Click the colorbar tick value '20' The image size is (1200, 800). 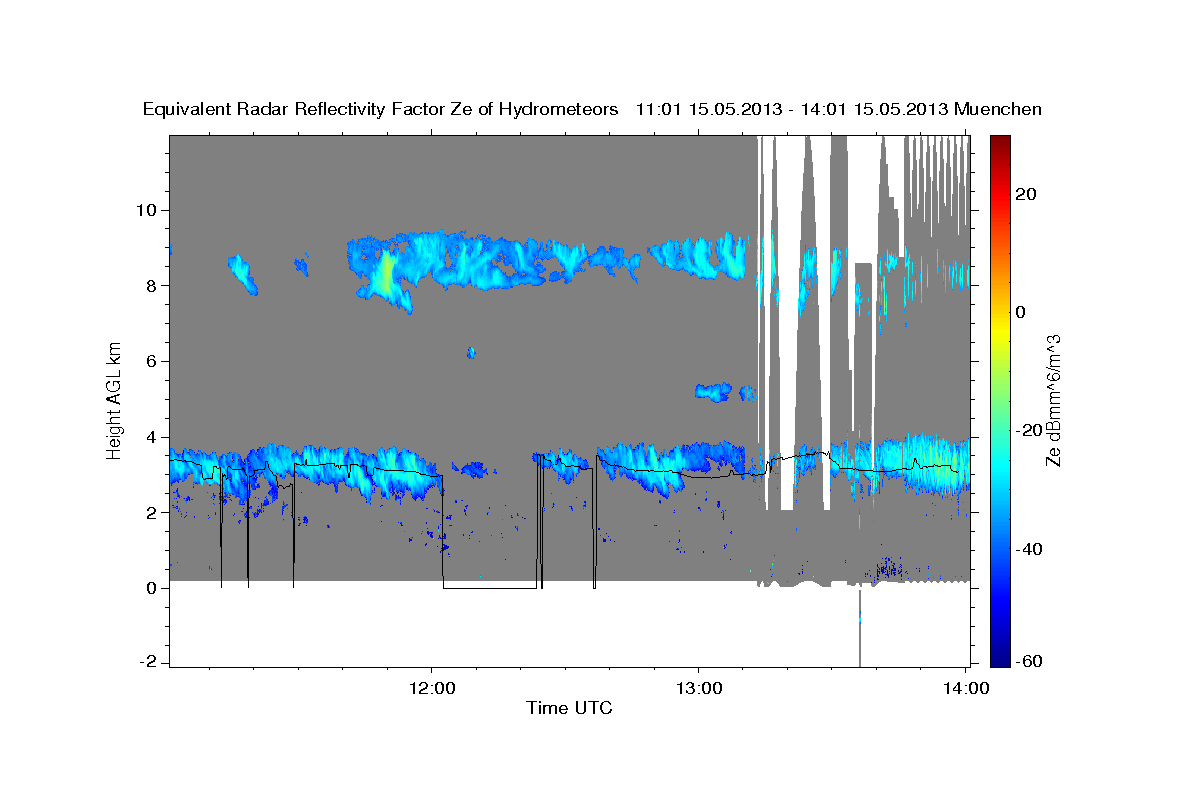point(1024,193)
